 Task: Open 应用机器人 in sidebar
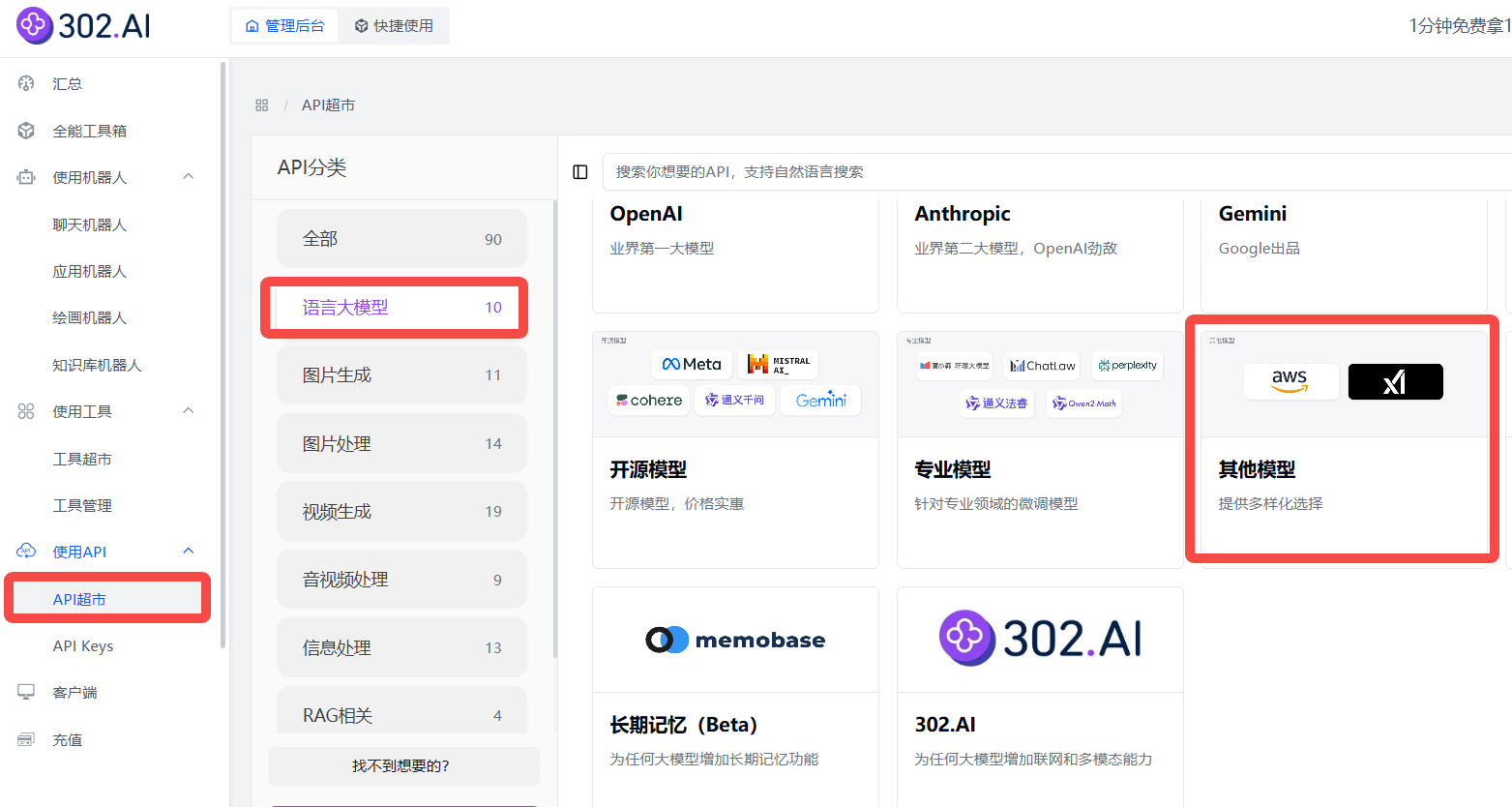[x=90, y=271]
